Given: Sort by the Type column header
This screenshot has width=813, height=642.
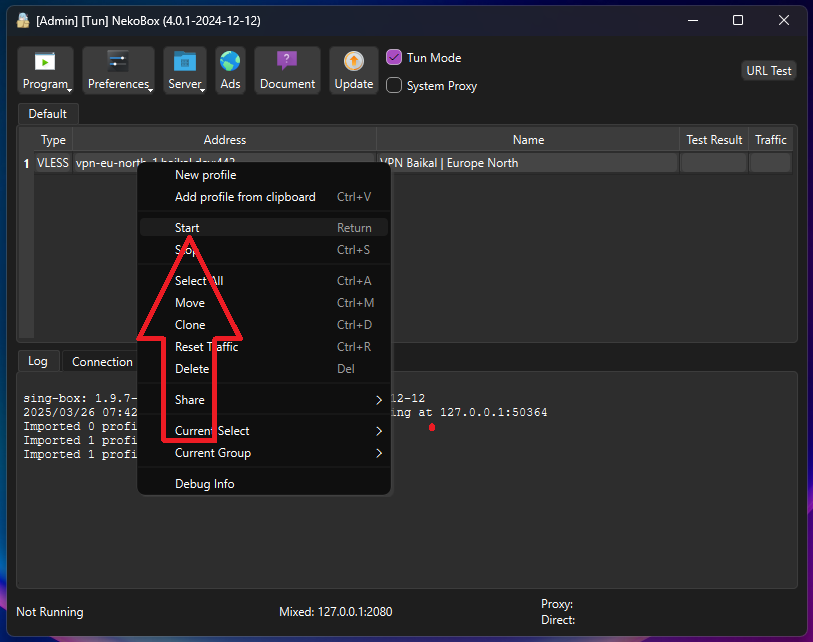Looking at the screenshot, I should coord(53,139).
